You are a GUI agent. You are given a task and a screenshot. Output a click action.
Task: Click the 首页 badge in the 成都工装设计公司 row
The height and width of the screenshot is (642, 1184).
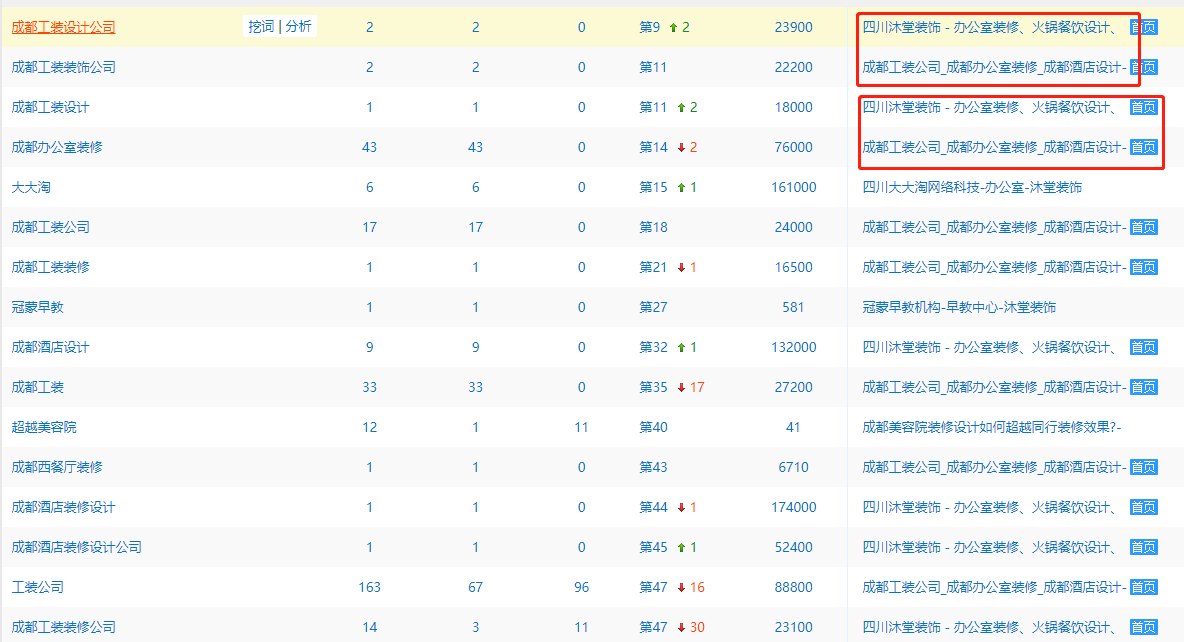coord(1143,27)
